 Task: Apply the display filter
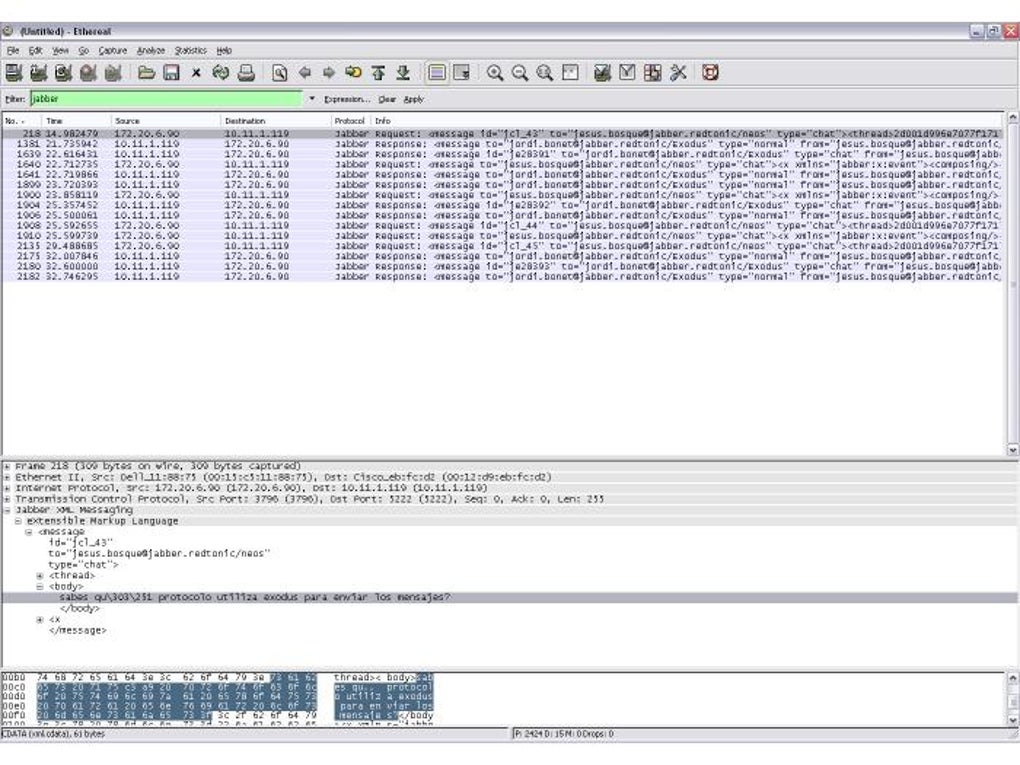click(x=413, y=100)
